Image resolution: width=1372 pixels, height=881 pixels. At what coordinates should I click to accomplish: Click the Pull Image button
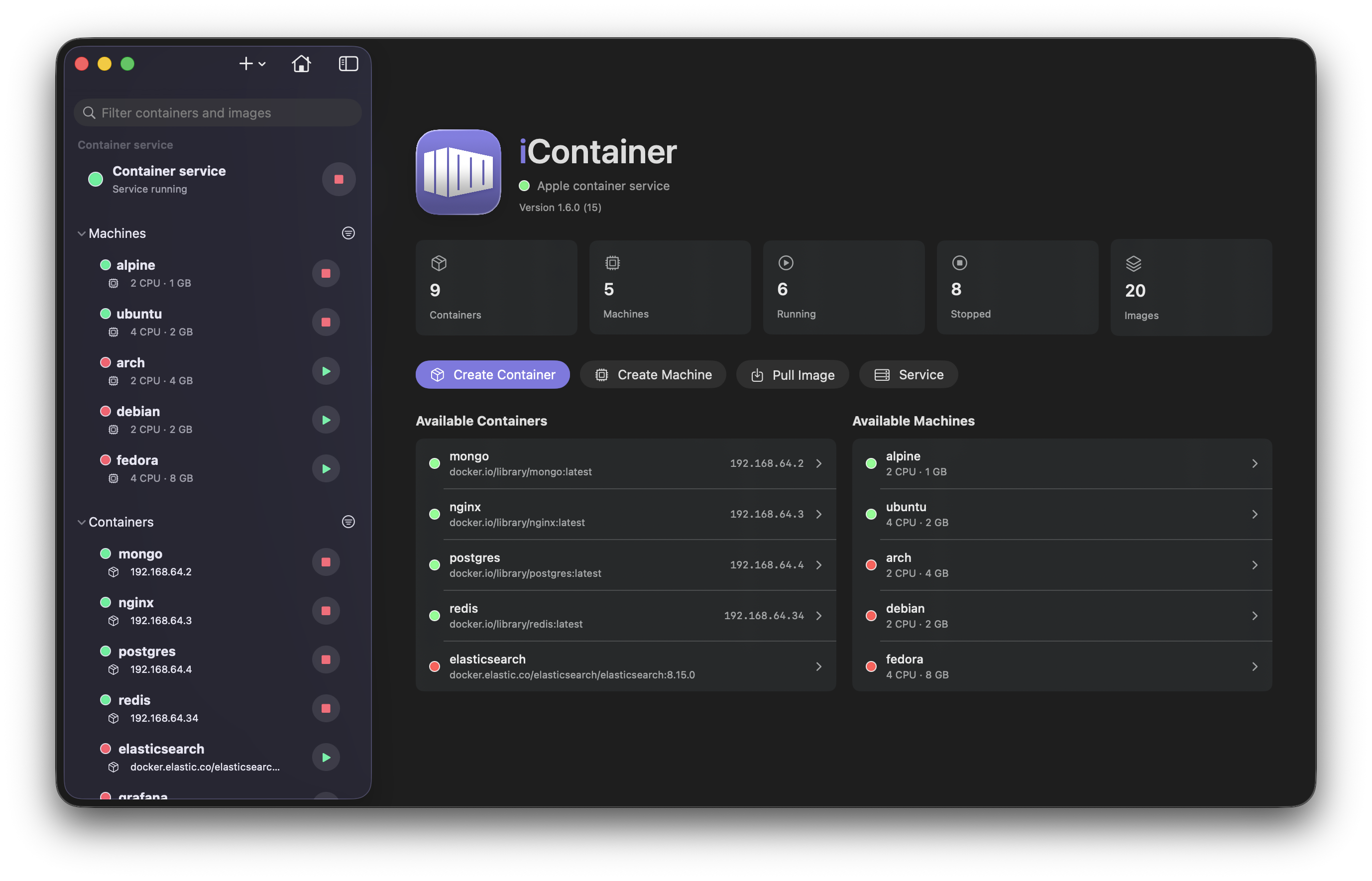click(x=793, y=375)
